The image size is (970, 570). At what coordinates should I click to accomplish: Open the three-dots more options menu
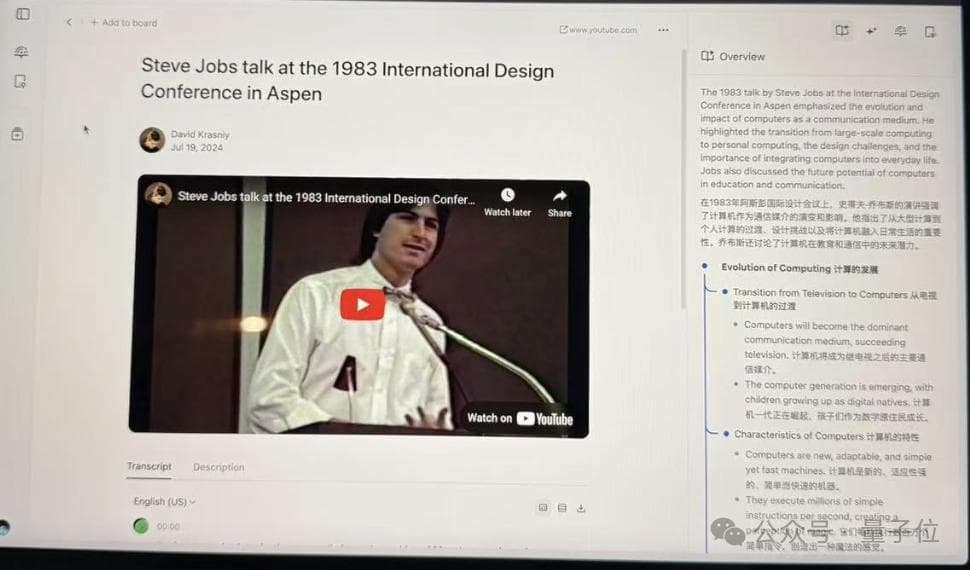(x=663, y=30)
